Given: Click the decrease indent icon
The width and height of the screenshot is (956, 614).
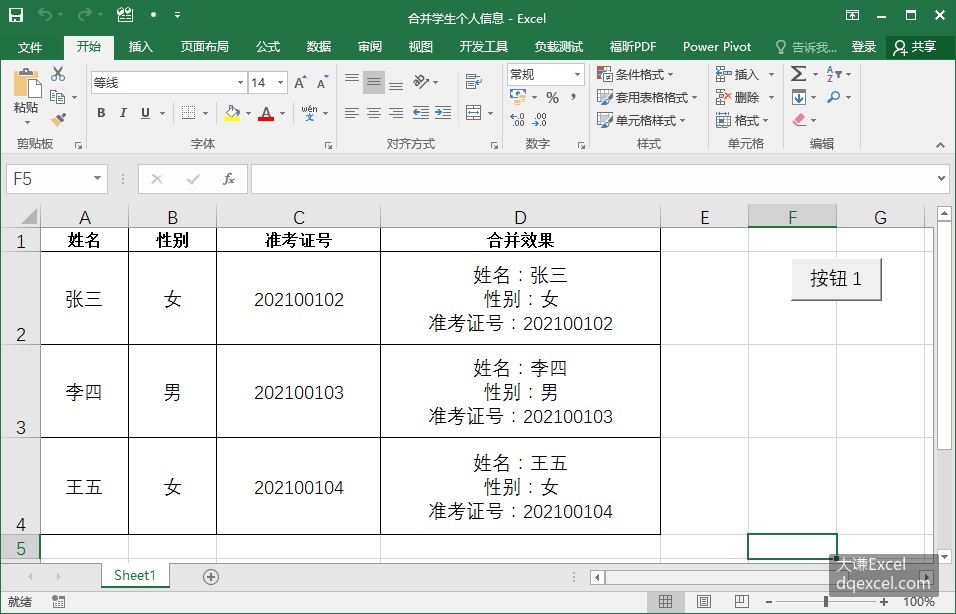Looking at the screenshot, I should [x=421, y=113].
